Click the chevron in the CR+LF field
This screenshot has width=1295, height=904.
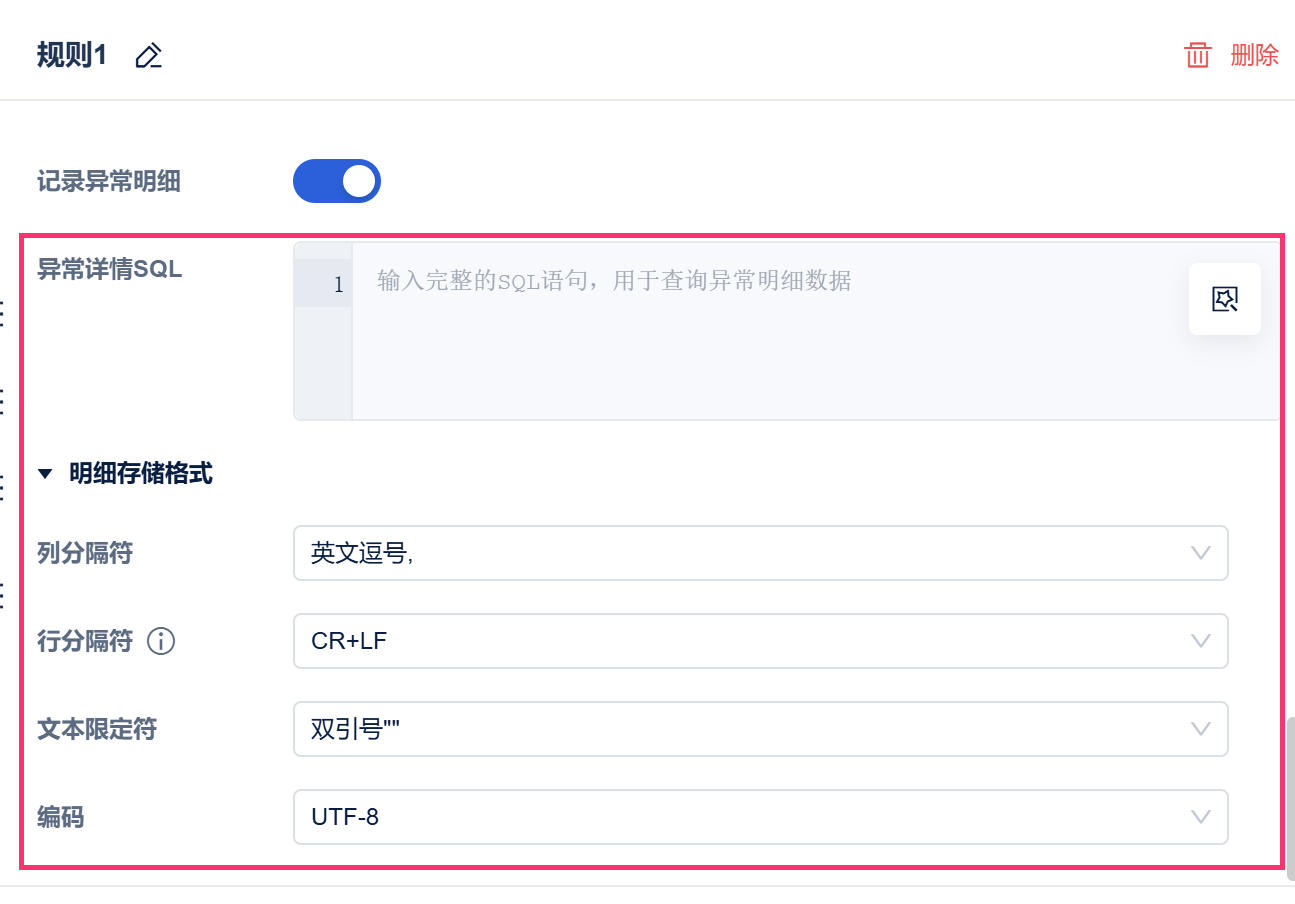[1201, 641]
